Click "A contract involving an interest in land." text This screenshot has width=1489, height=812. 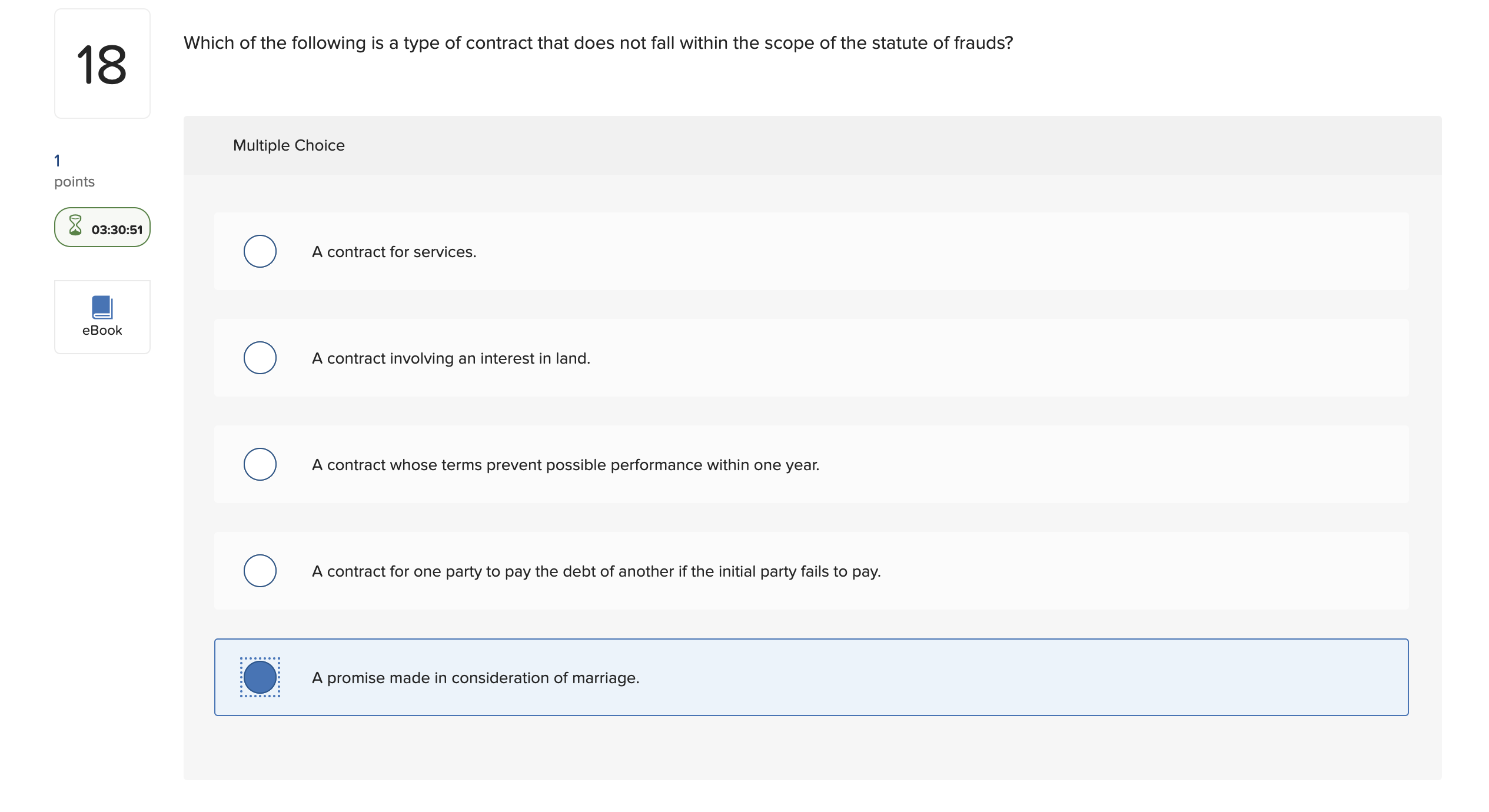click(451, 358)
